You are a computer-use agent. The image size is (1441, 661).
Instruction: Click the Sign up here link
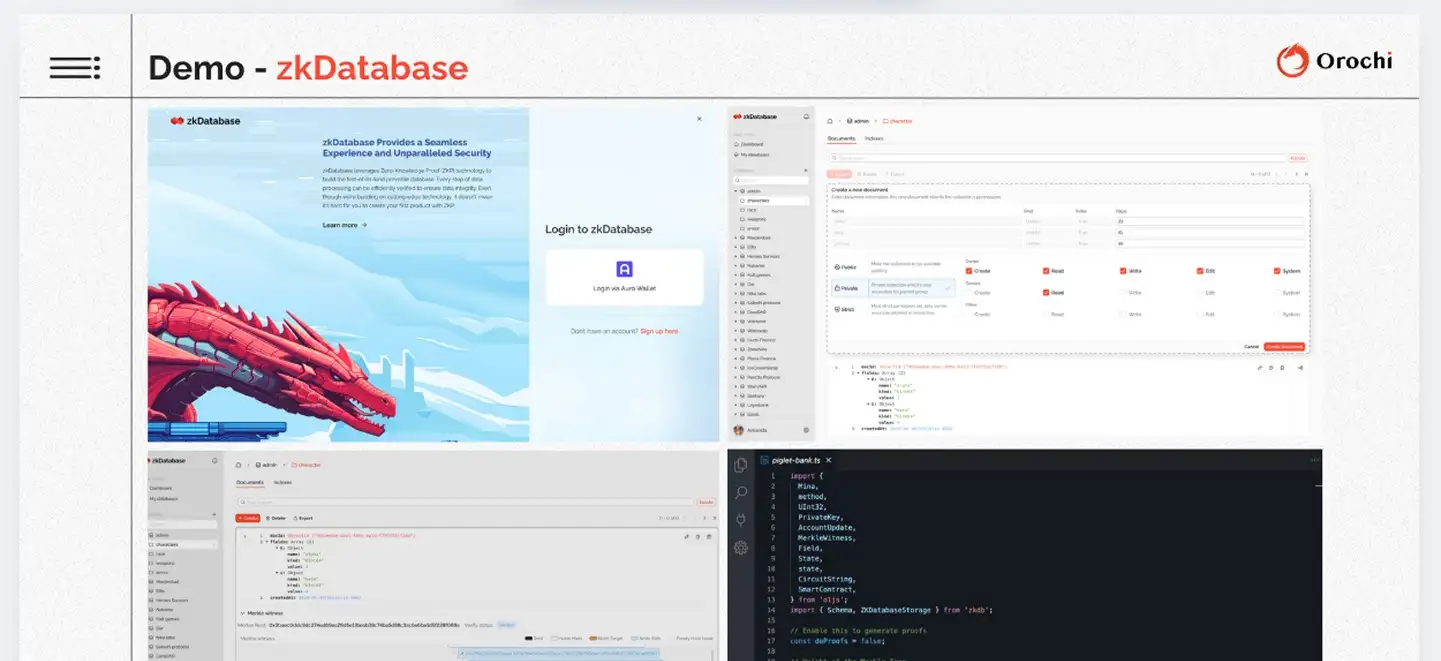(x=659, y=331)
